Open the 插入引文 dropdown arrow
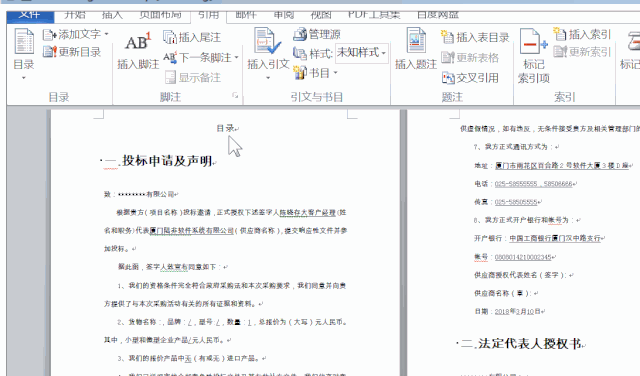The width and height of the screenshot is (640, 376). tap(268, 77)
